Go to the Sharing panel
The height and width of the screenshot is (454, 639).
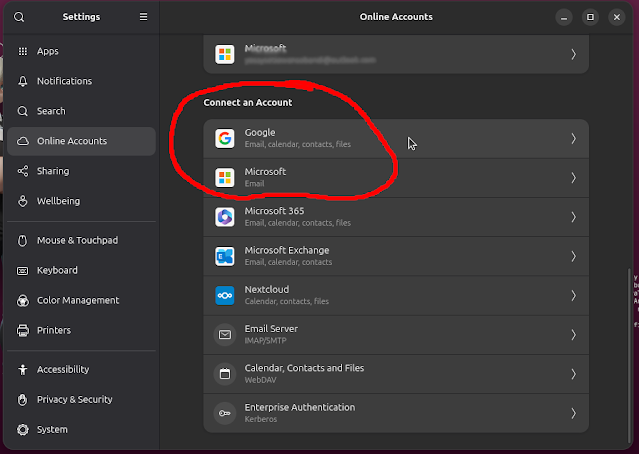82,171
